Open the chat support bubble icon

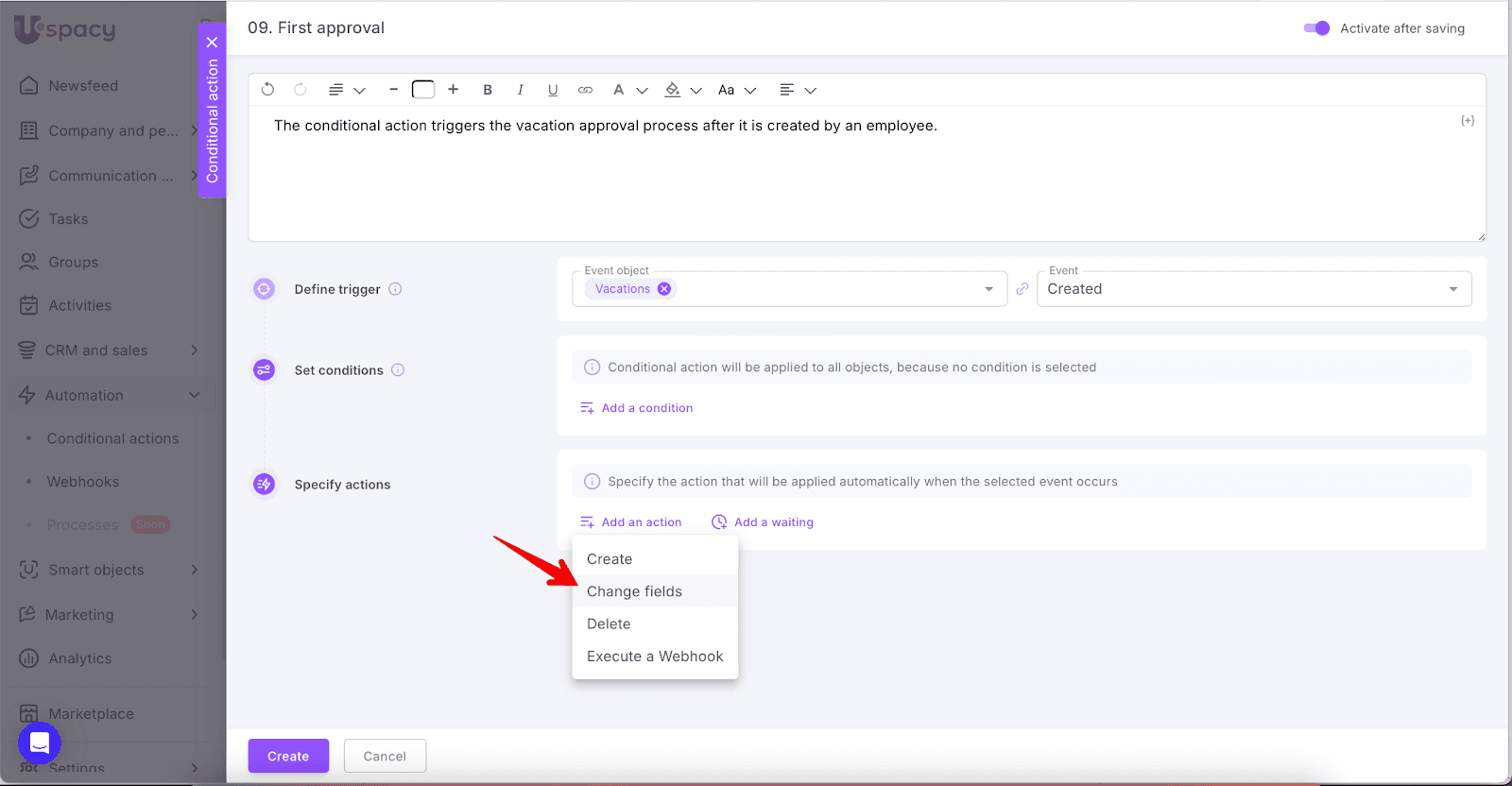pos(40,743)
